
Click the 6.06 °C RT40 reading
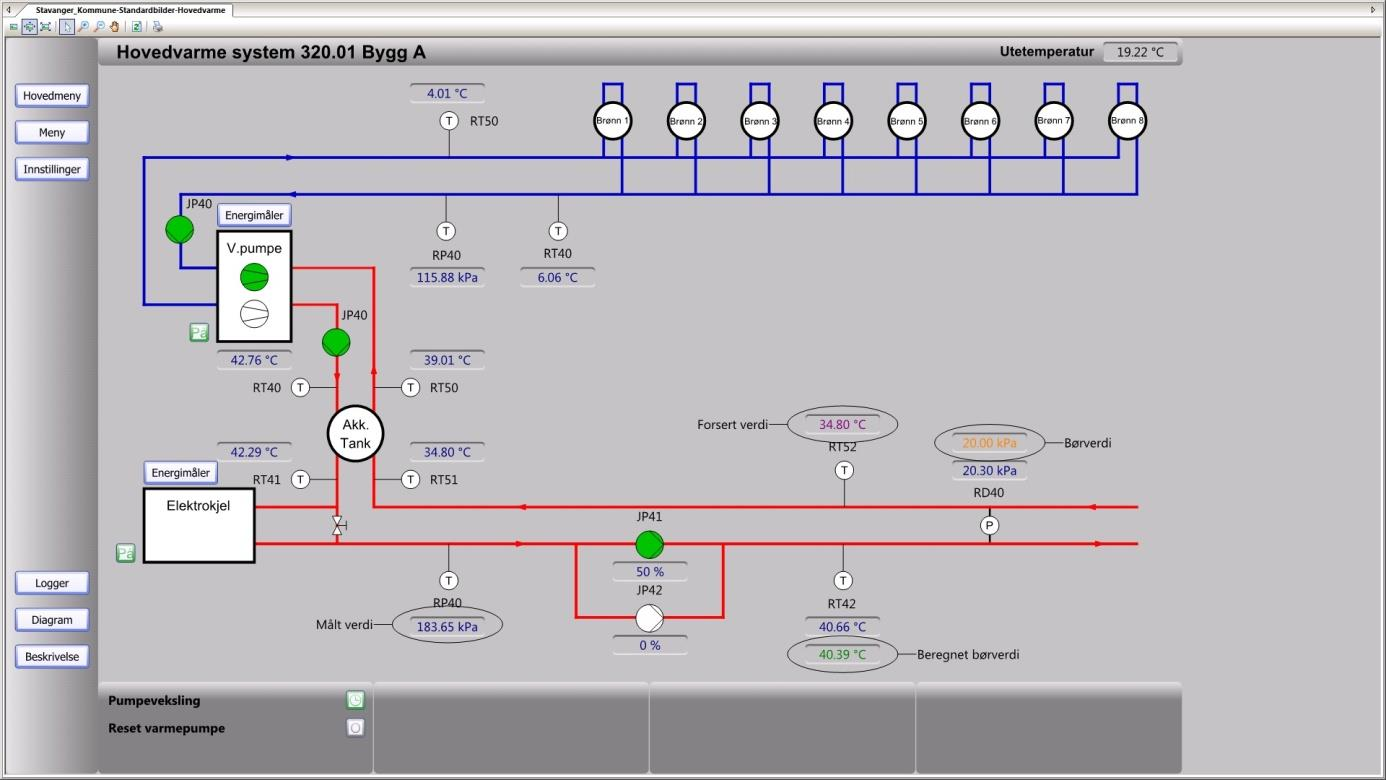(x=558, y=277)
